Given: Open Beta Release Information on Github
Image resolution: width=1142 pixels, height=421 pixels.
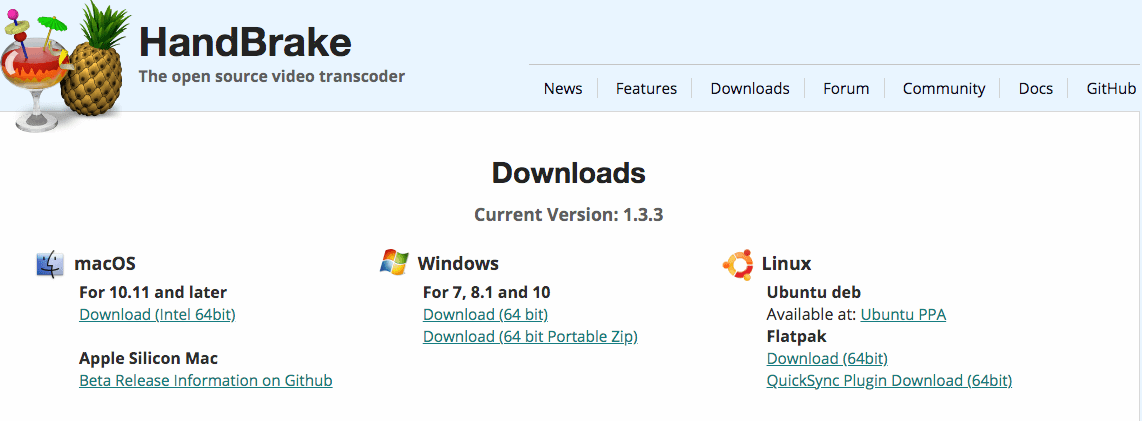Looking at the screenshot, I should tap(206, 380).
